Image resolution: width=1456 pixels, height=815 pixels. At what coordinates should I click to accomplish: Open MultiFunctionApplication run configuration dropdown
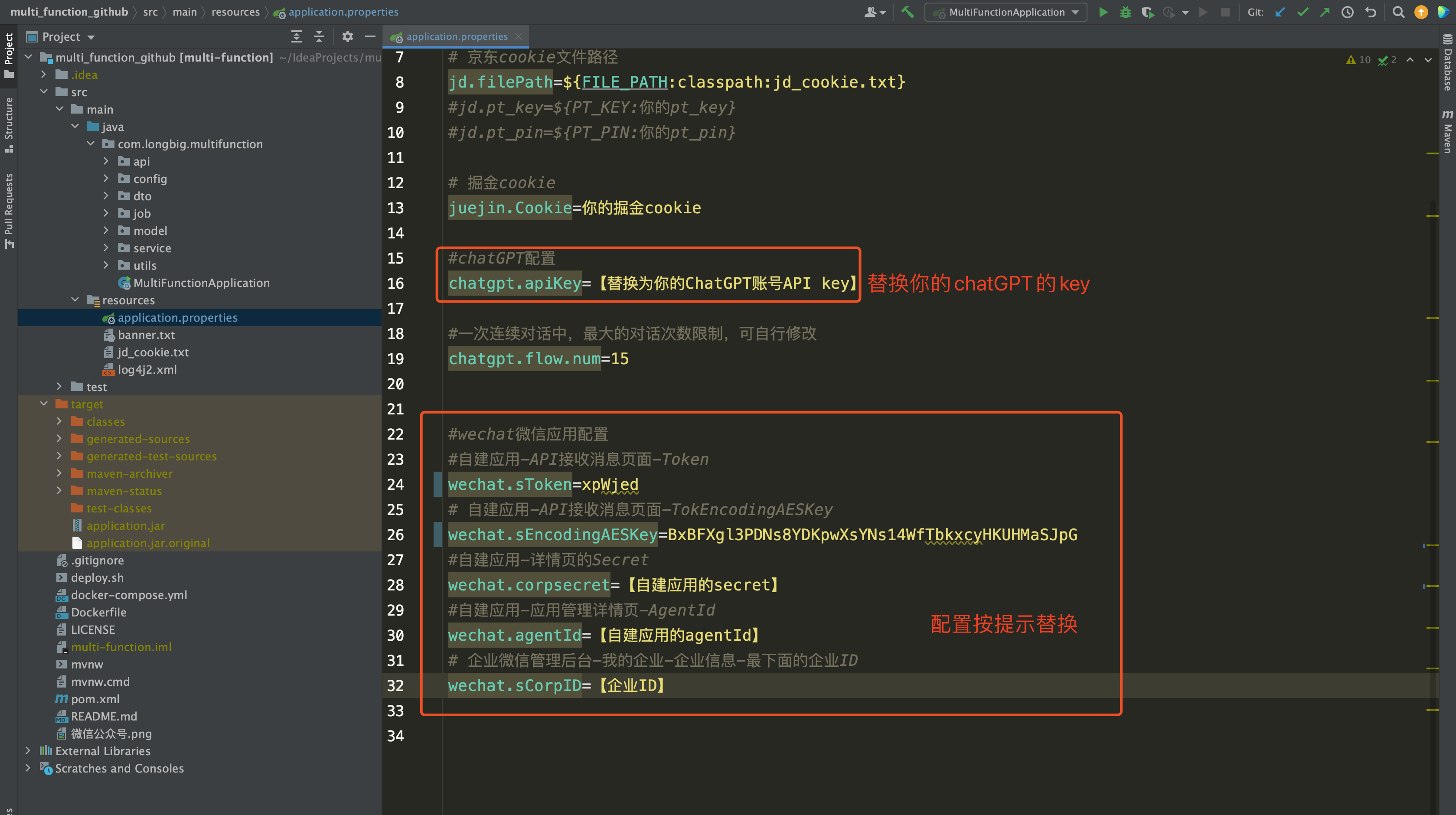click(1005, 12)
